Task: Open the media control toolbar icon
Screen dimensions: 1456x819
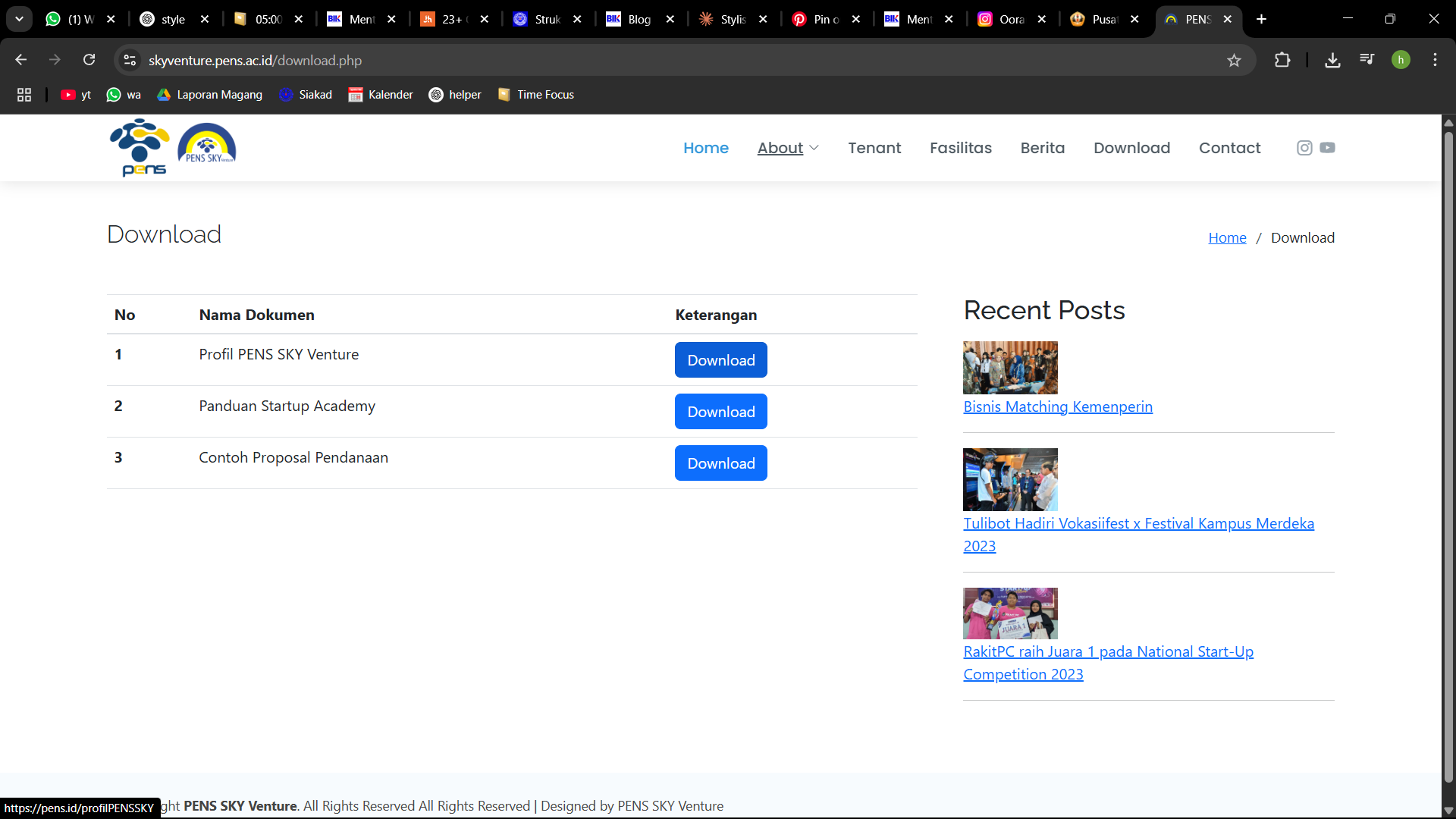Action: (x=1367, y=60)
